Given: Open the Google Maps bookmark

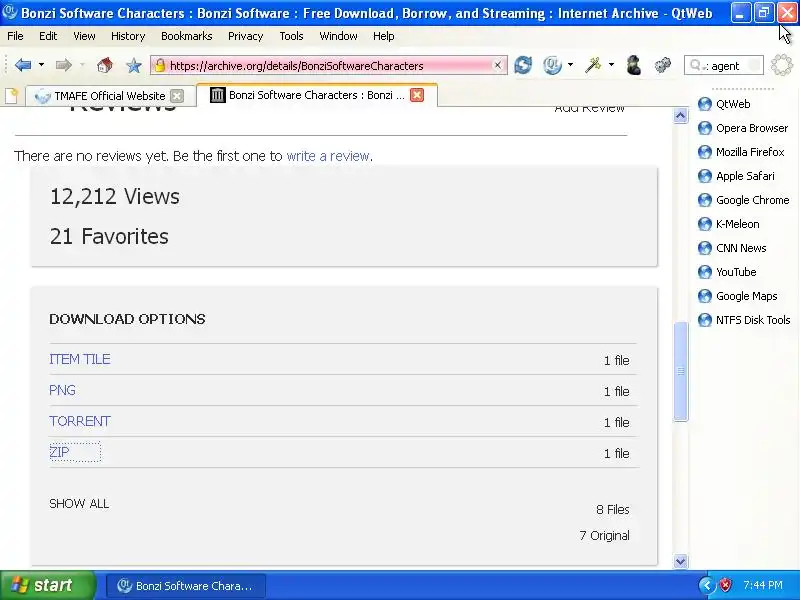Looking at the screenshot, I should pyautogui.click(x=738, y=296).
